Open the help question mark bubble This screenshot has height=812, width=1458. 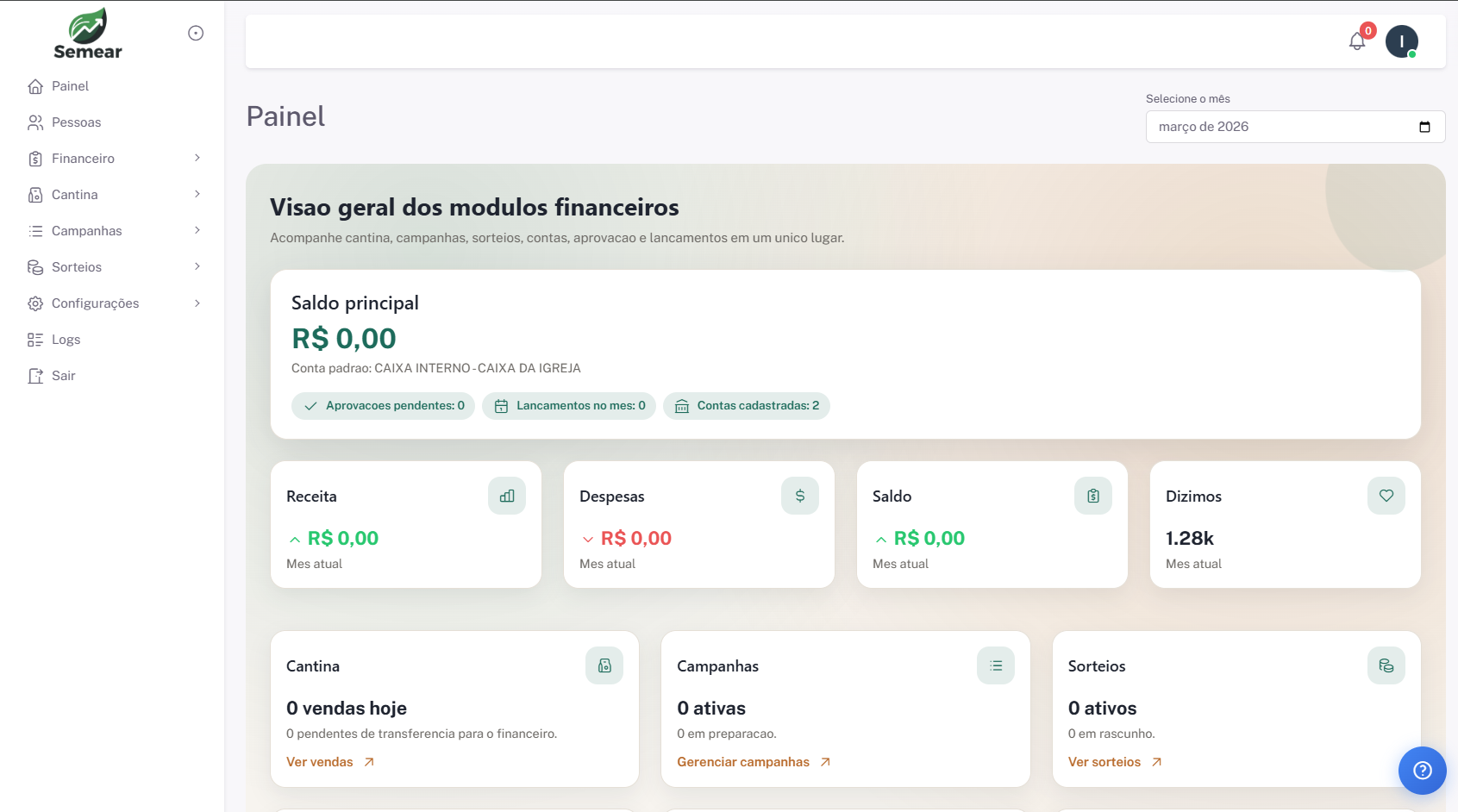(1423, 771)
